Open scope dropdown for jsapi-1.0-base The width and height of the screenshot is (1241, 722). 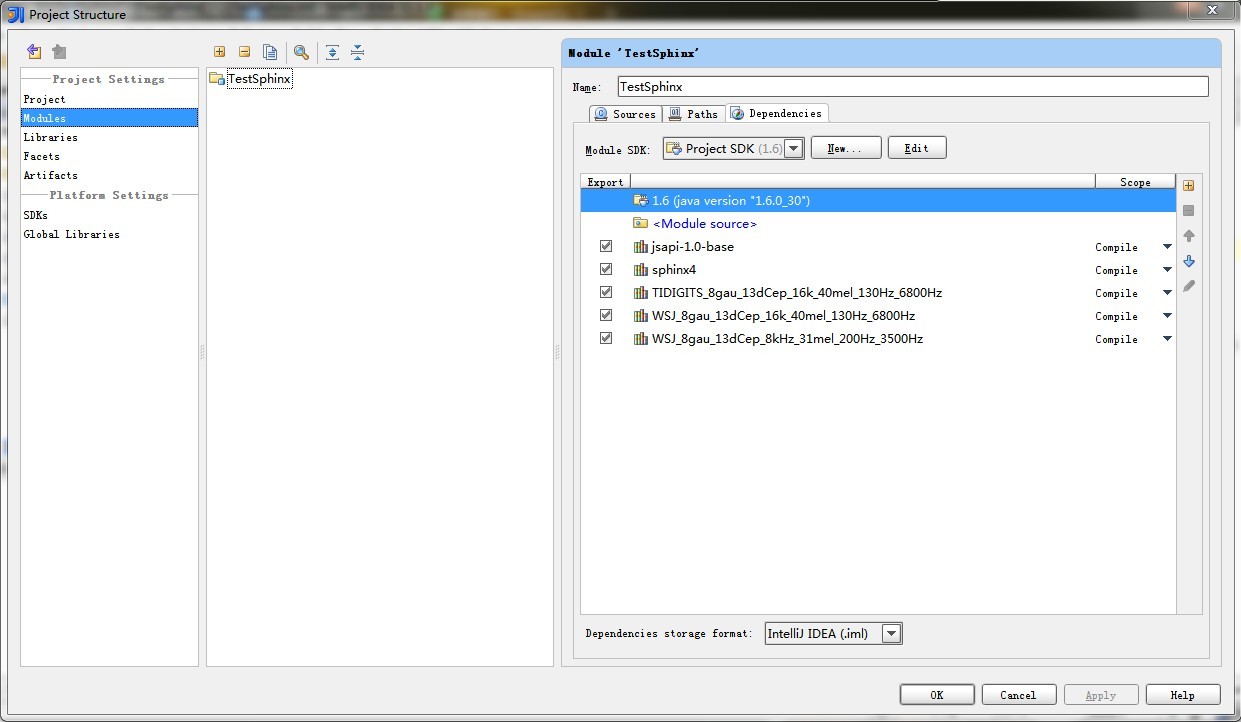pyautogui.click(x=1166, y=247)
